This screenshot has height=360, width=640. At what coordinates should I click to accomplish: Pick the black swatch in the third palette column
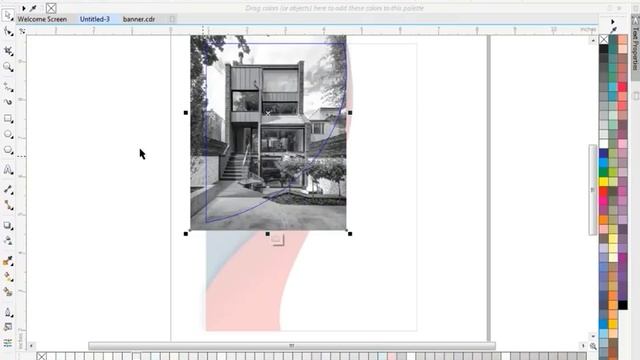point(622,304)
